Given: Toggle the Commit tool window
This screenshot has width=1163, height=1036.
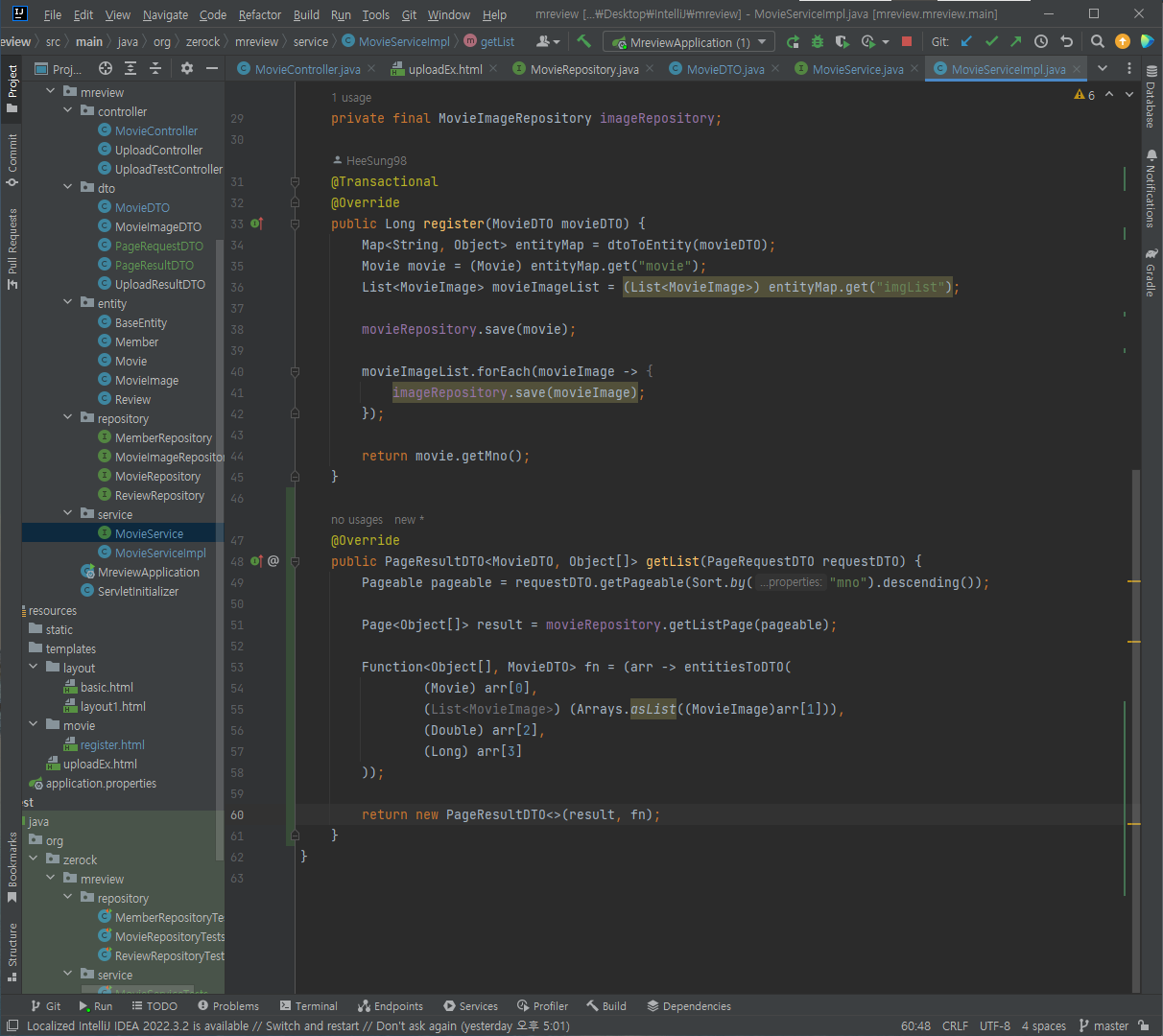Looking at the screenshot, I should [x=12, y=160].
